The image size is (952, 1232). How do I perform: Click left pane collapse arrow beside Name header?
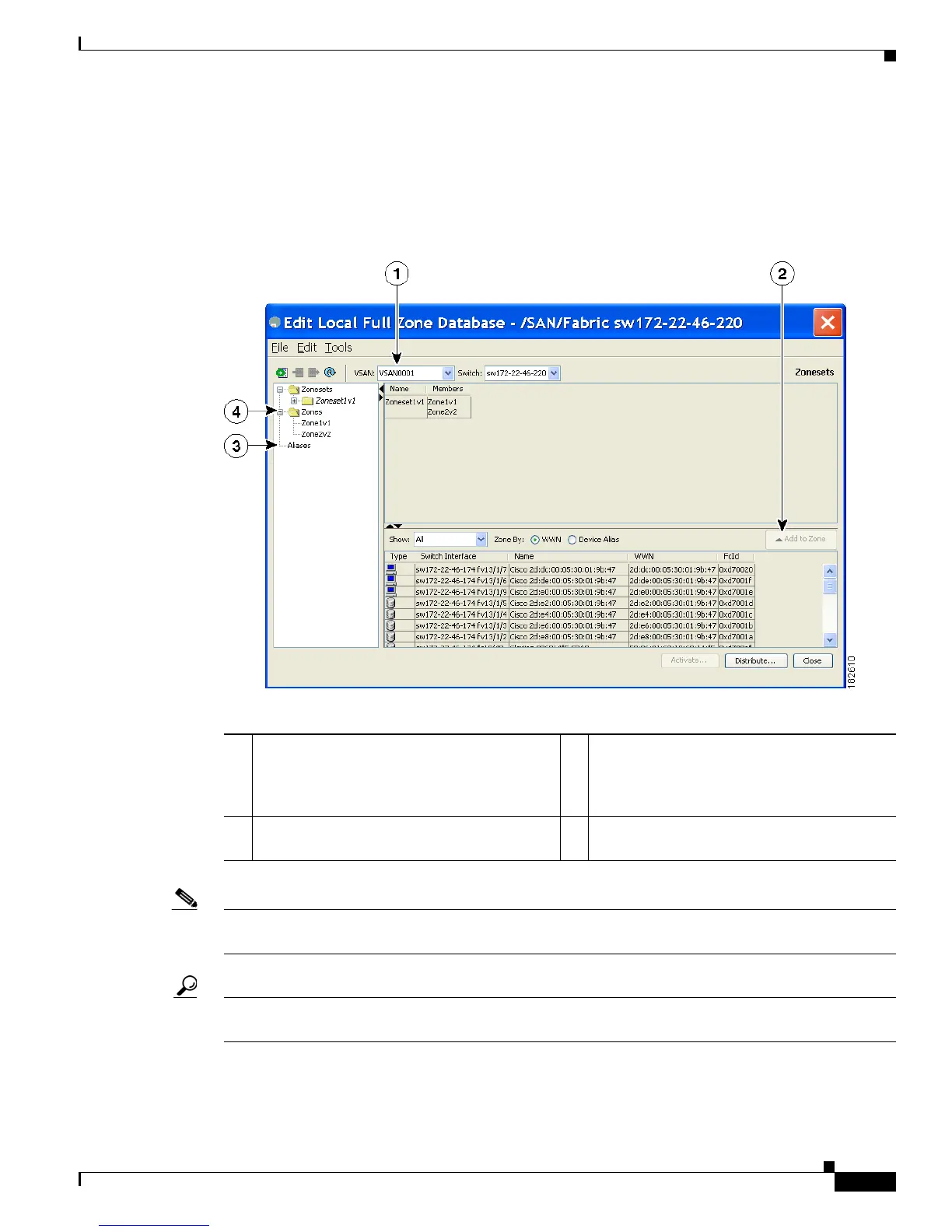(x=381, y=389)
